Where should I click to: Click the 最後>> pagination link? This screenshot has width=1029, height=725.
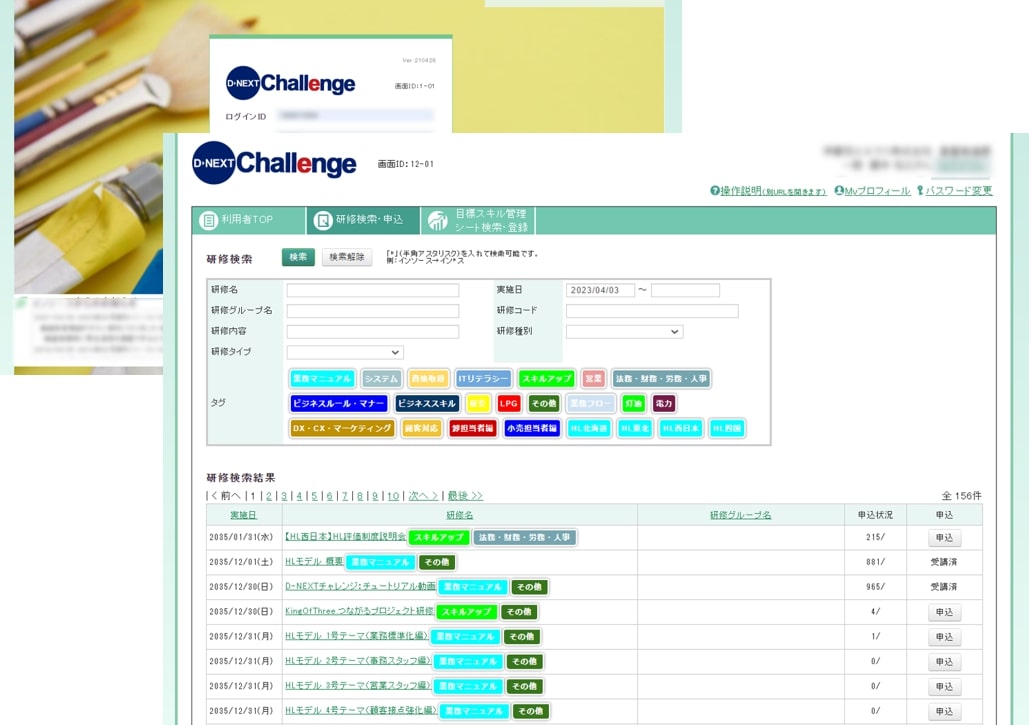(x=465, y=496)
